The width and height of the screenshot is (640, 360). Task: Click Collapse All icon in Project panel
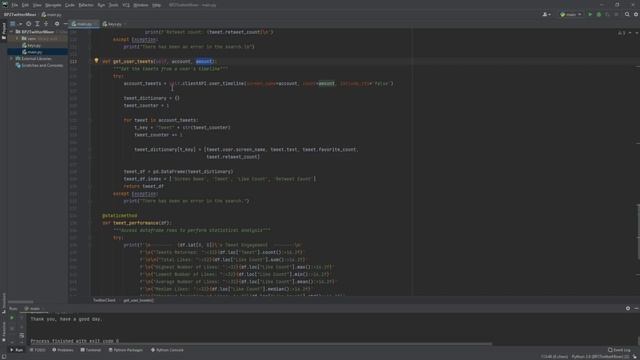point(46,24)
